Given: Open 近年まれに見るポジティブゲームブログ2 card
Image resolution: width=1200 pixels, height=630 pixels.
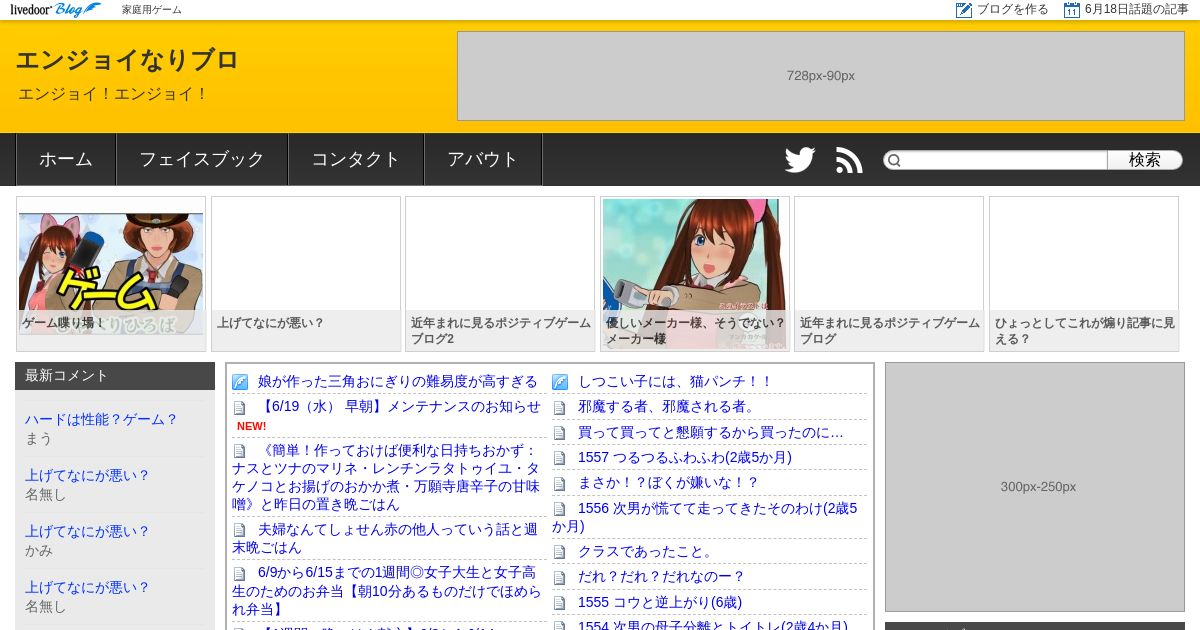Looking at the screenshot, I should click(x=500, y=274).
